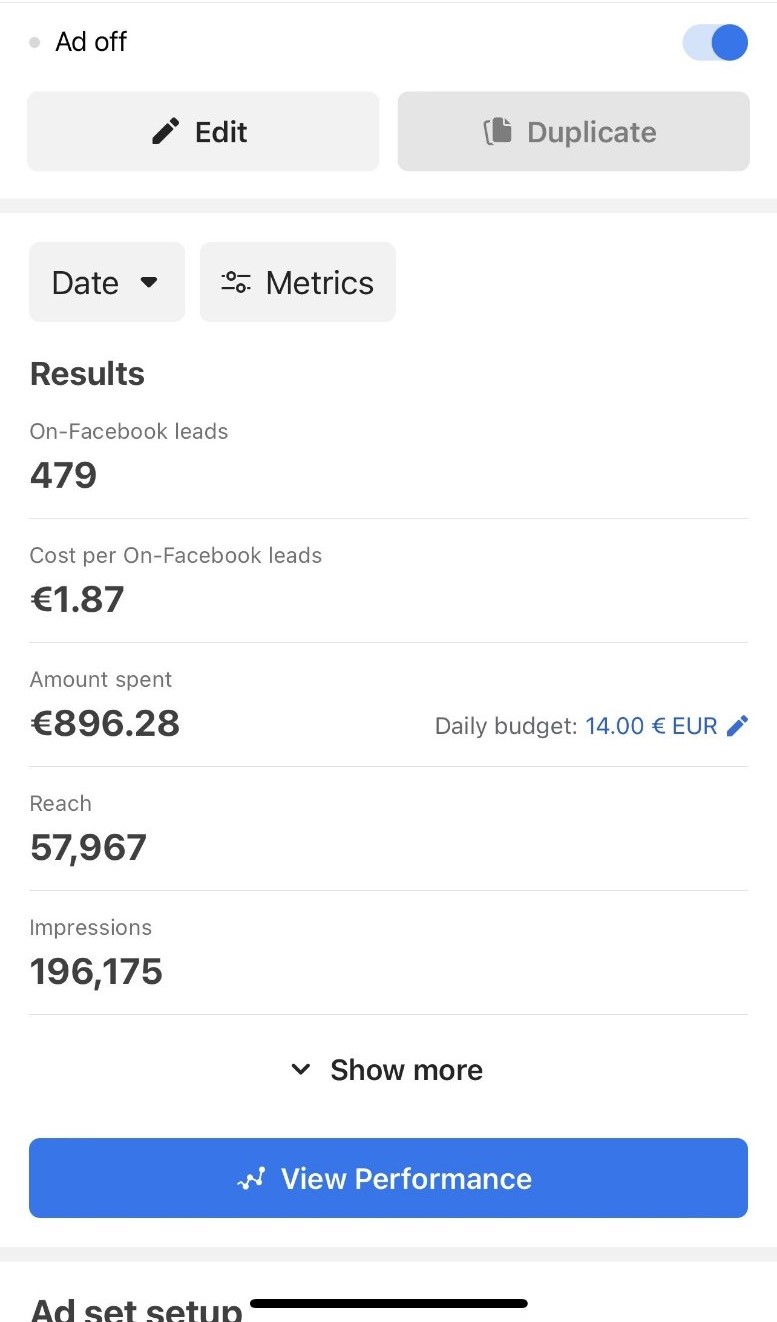Tap the Metrics label text
Image resolution: width=777 pixels, height=1322 pixels.
click(319, 283)
